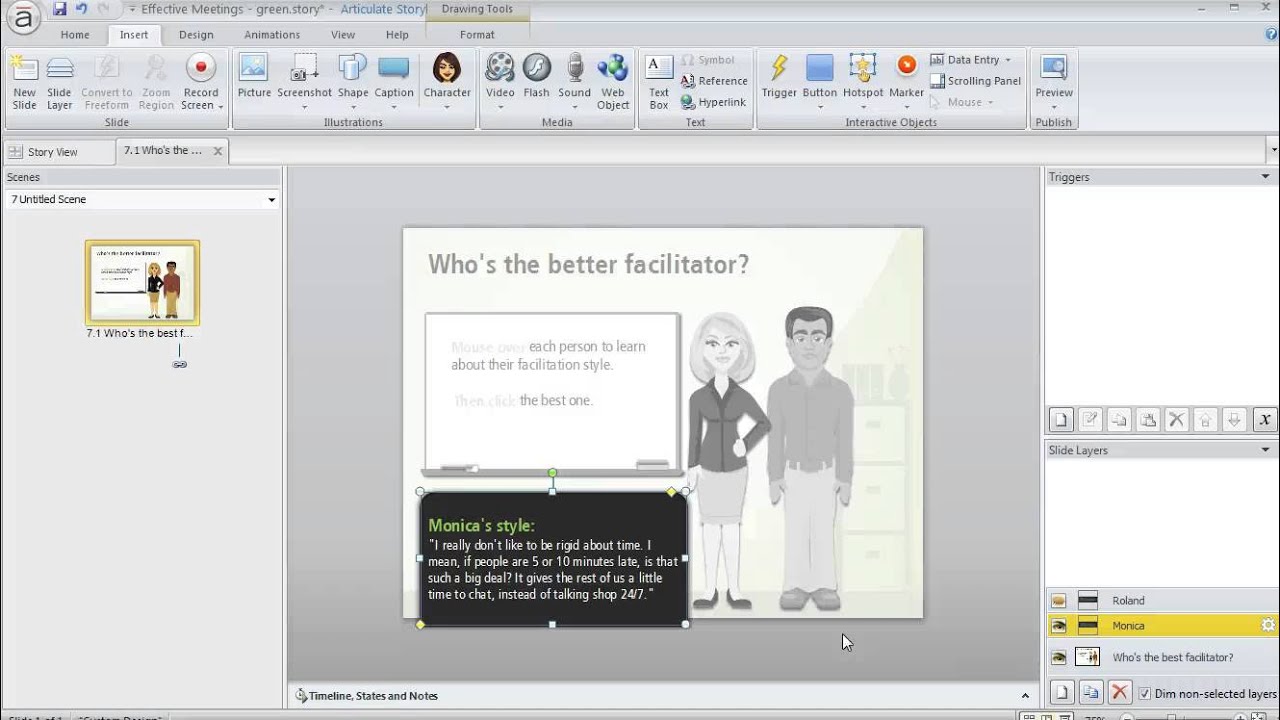Click the slide title Who's the better facilitator
Image resolution: width=1280 pixels, height=720 pixels.
[x=588, y=264]
